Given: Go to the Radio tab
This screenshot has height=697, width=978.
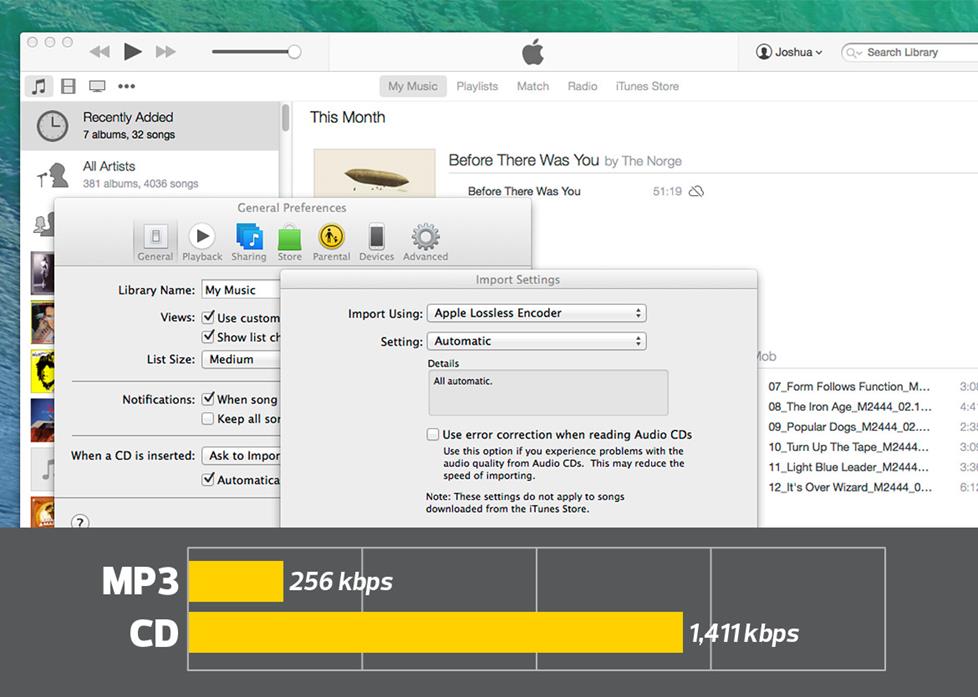Looking at the screenshot, I should (x=583, y=86).
